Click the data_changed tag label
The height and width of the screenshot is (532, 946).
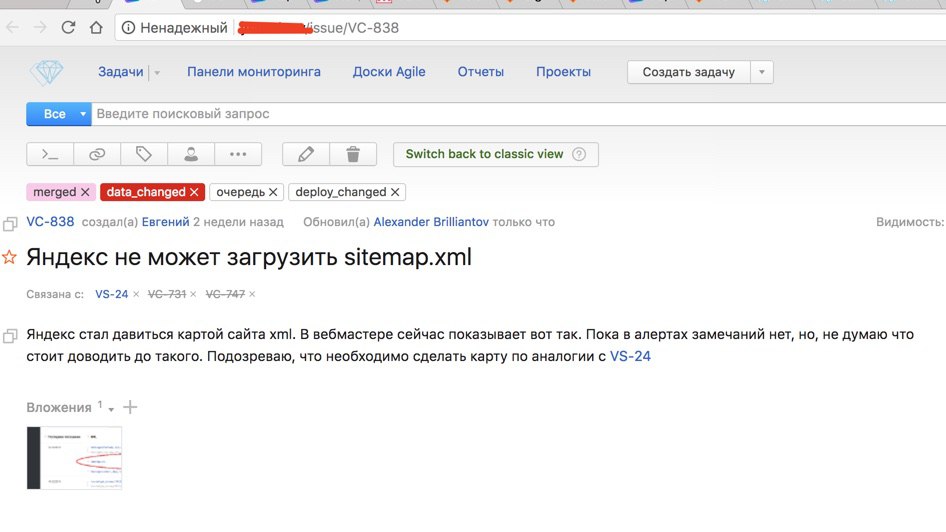click(146, 192)
